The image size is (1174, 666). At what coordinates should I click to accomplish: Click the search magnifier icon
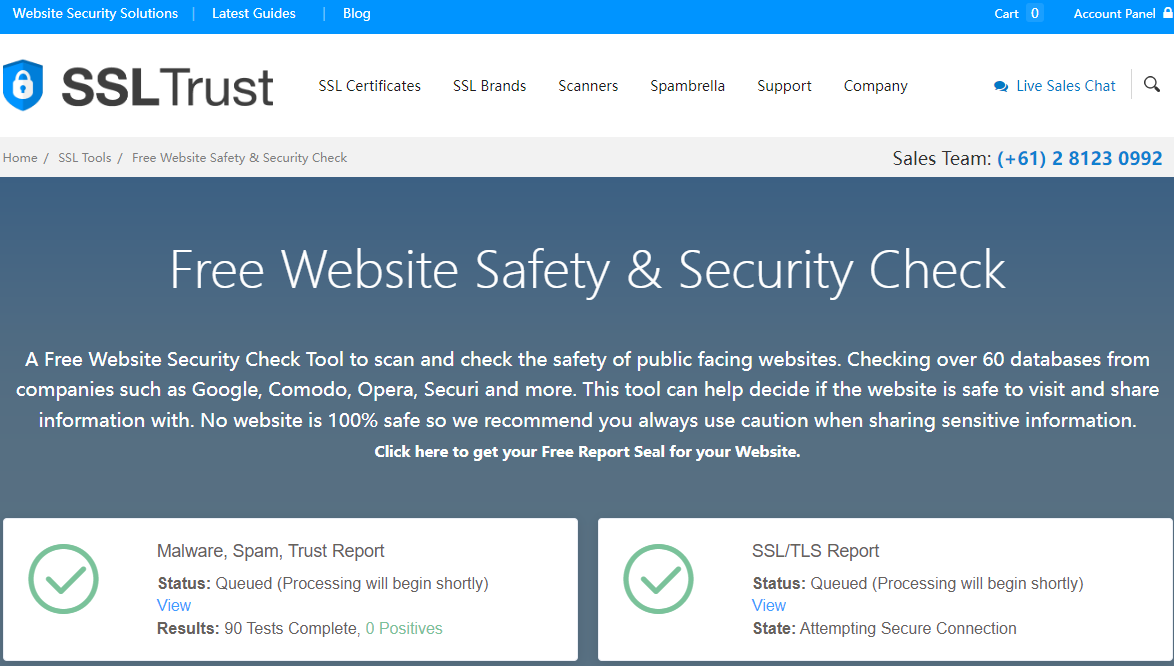tap(1152, 84)
